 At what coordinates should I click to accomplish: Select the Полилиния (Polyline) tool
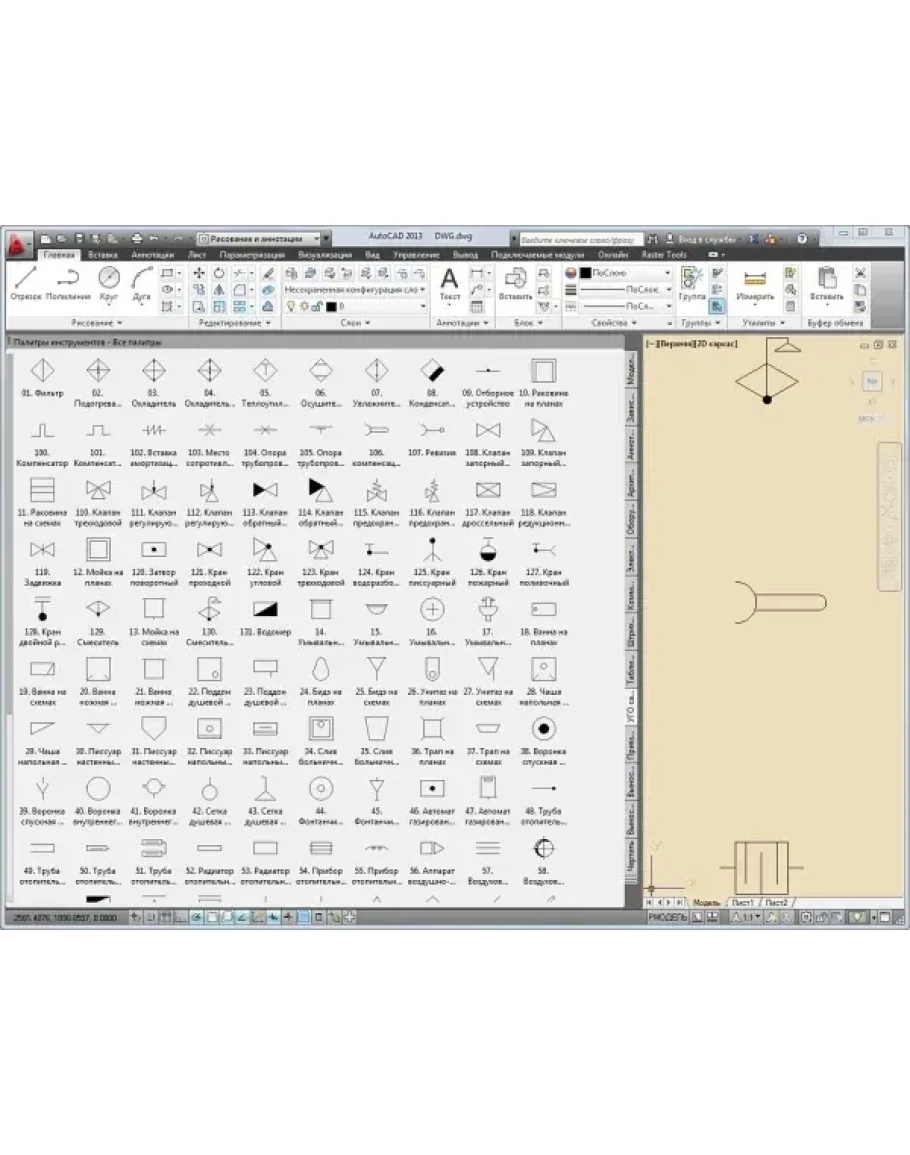(68, 281)
